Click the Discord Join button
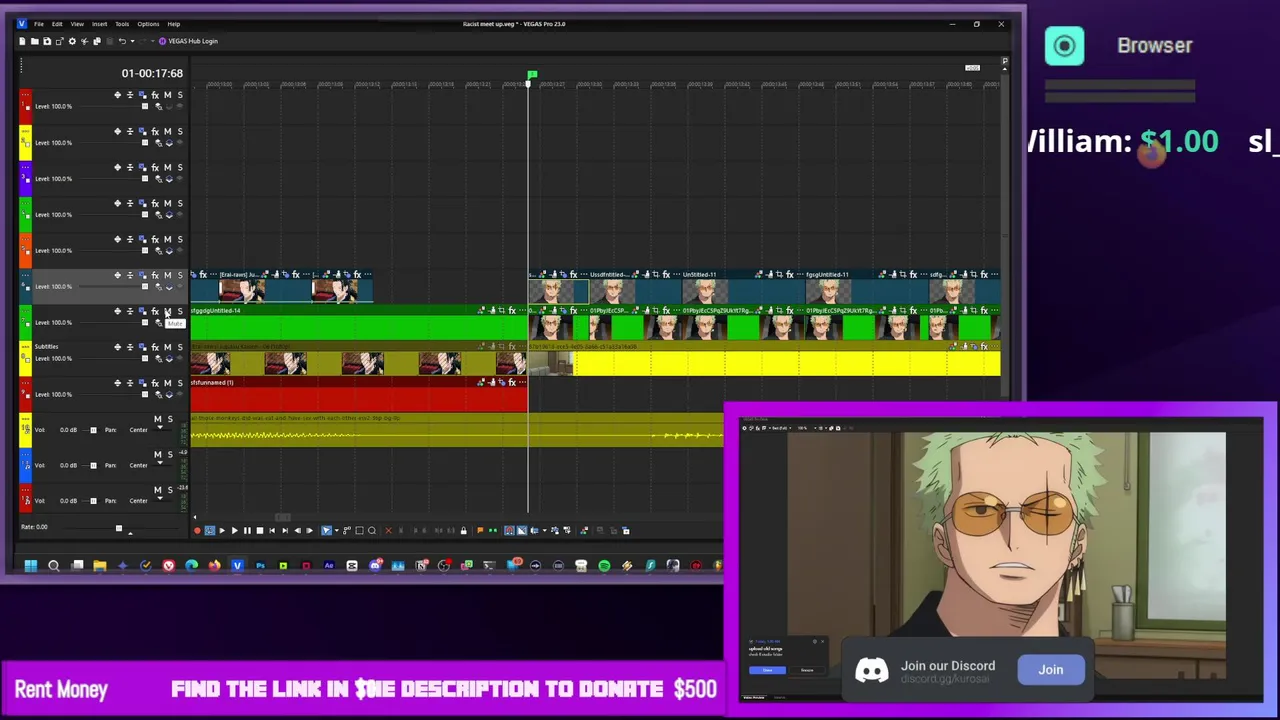1280x720 pixels. pyautogui.click(x=1050, y=670)
